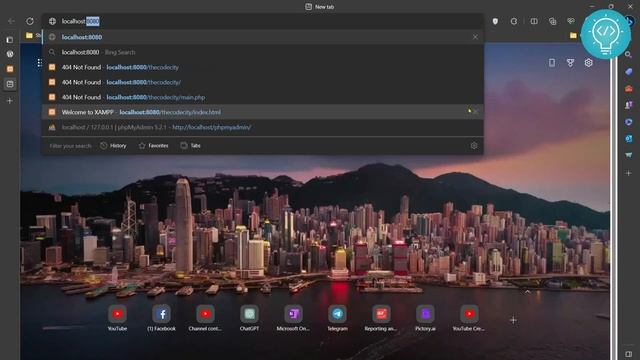Image resolution: width=640 pixels, height=360 pixels.
Task: Open the Reporting an... quick link
Action: tap(381, 318)
